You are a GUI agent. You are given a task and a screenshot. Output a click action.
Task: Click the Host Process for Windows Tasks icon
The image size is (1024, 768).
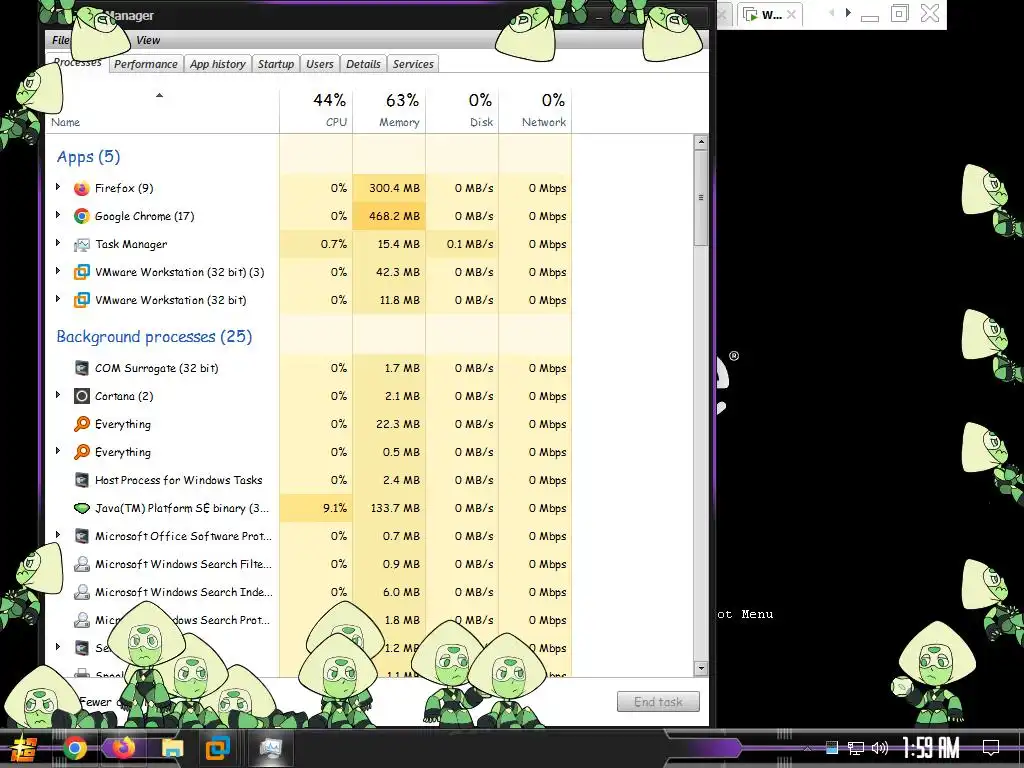[x=82, y=480]
